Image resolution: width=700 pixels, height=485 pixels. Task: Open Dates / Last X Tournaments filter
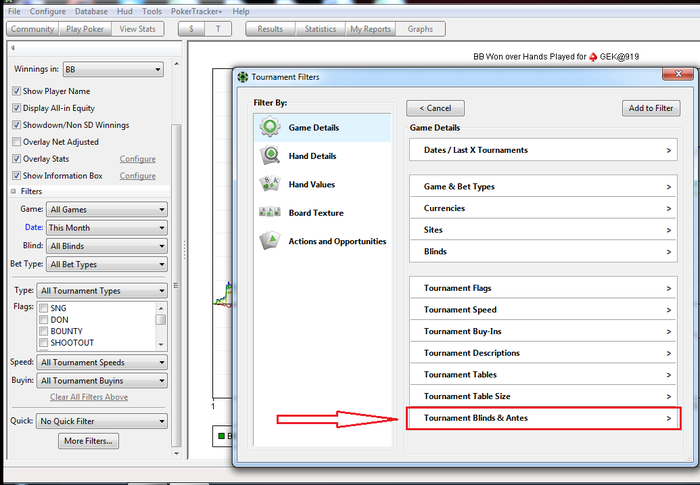pyautogui.click(x=543, y=150)
